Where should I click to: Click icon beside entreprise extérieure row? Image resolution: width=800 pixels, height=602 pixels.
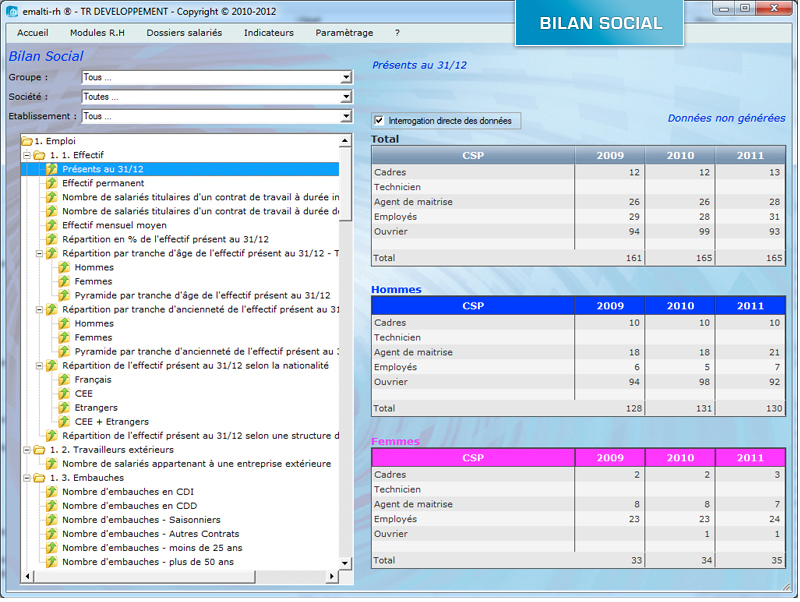tap(52, 464)
